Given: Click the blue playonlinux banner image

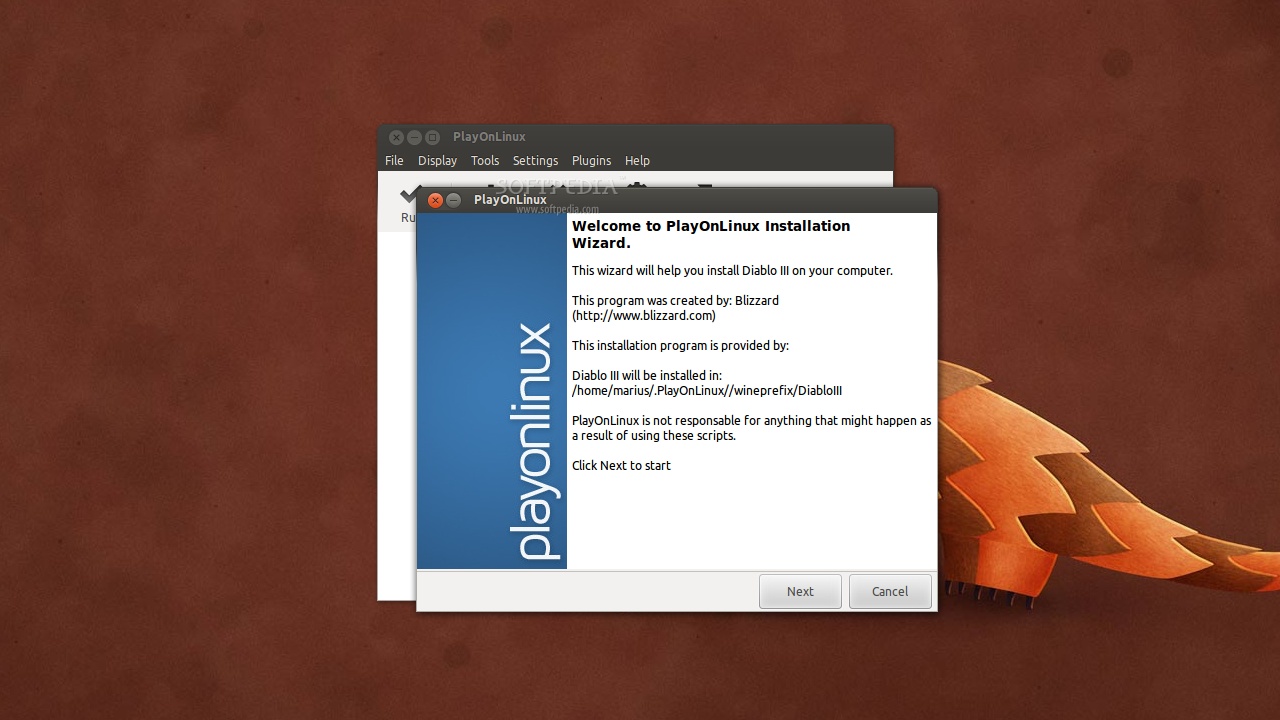Looking at the screenshot, I should click(491, 390).
